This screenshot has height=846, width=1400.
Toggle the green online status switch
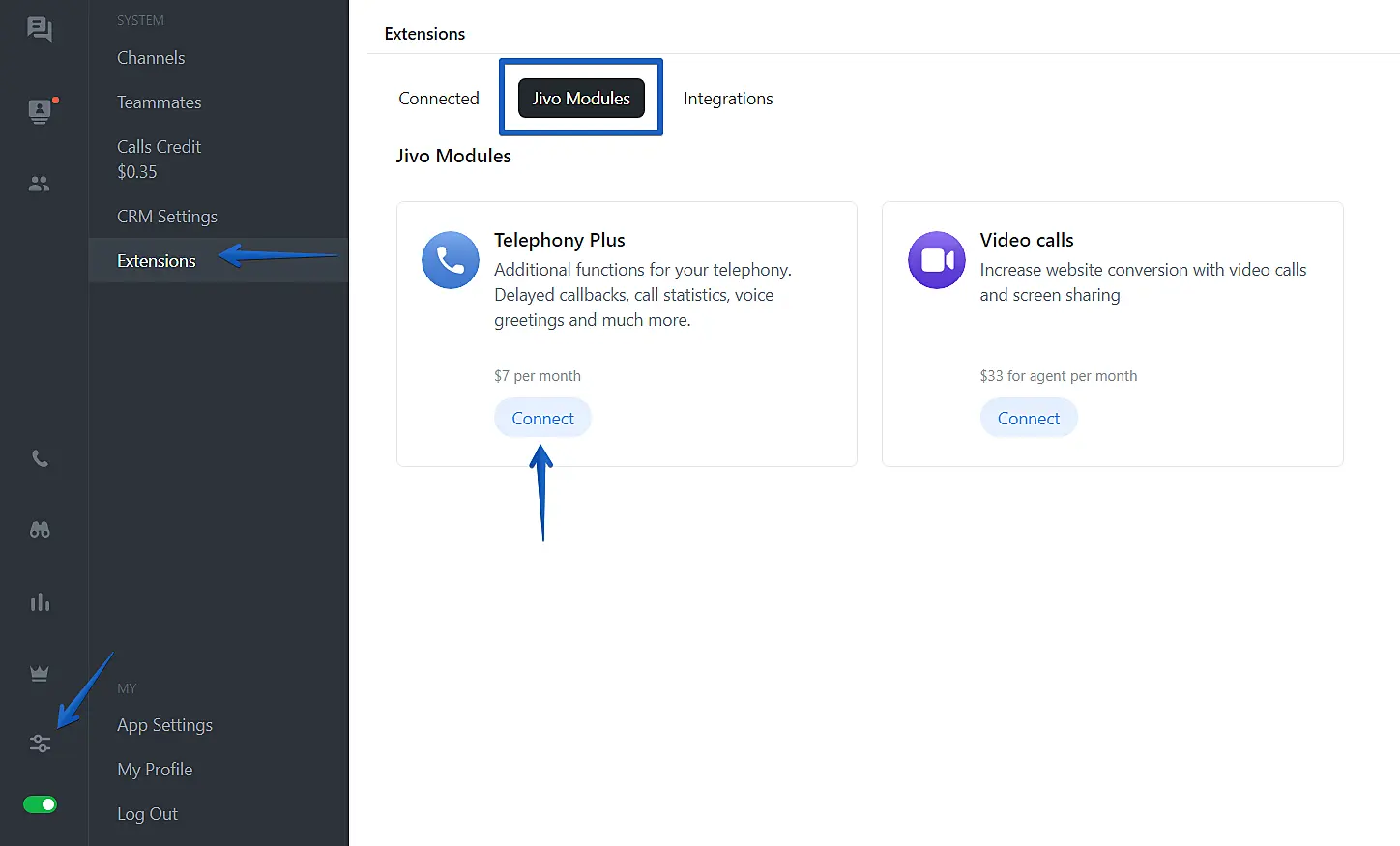pyautogui.click(x=40, y=804)
